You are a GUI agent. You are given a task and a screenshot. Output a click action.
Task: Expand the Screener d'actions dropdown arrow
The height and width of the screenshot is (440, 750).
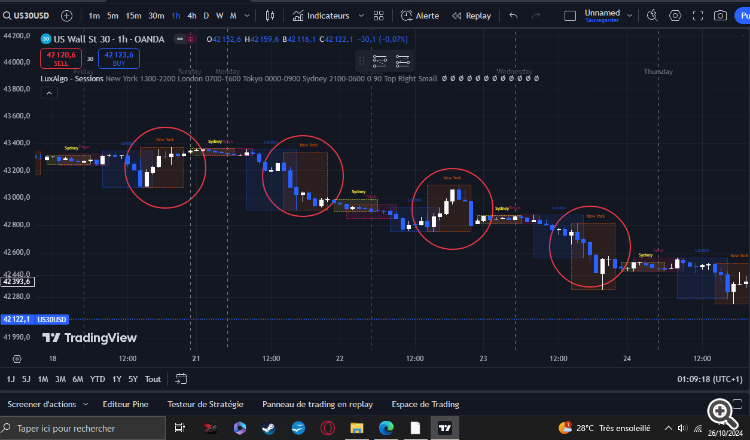[x=86, y=404]
